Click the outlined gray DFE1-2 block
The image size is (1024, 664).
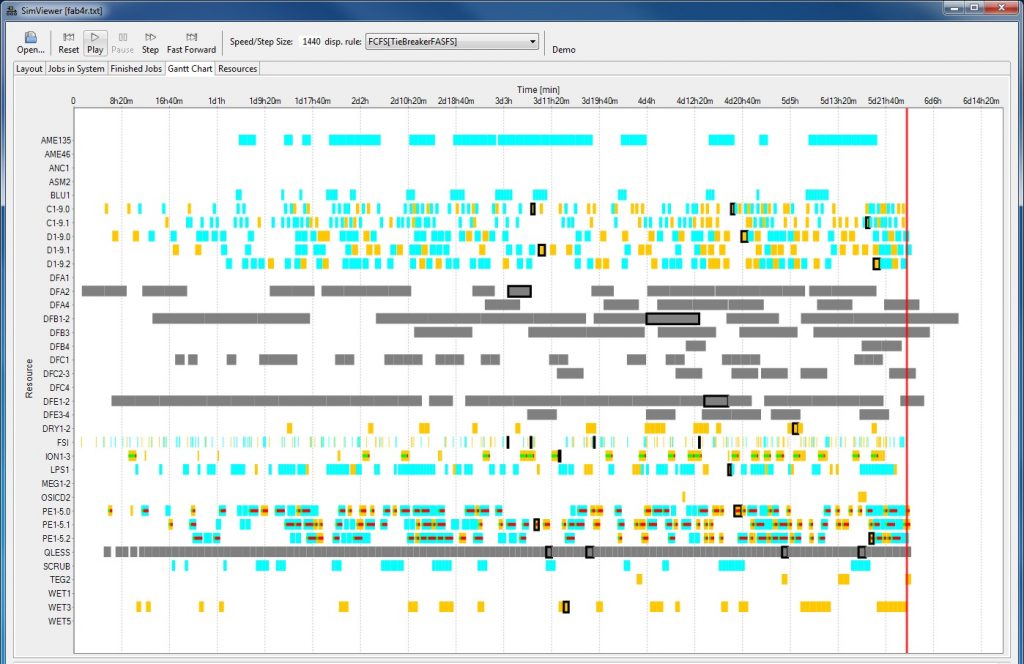point(715,401)
